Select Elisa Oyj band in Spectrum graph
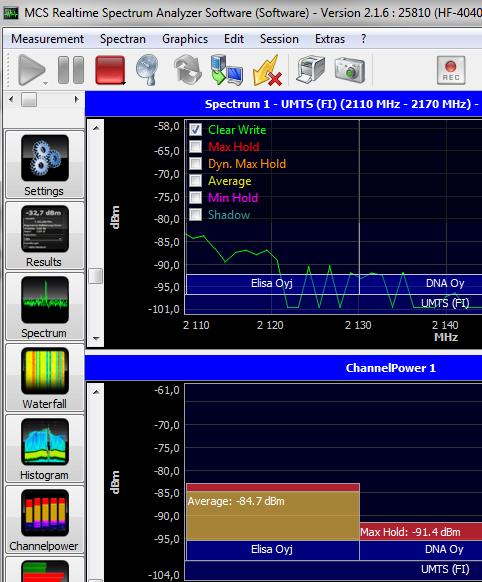 (x=272, y=284)
